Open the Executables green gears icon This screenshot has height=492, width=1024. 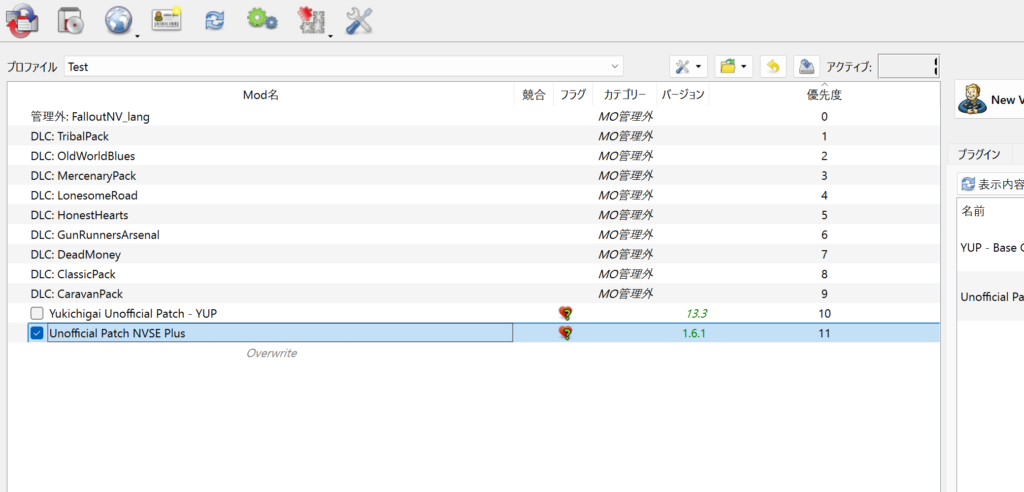pyautogui.click(x=262, y=18)
